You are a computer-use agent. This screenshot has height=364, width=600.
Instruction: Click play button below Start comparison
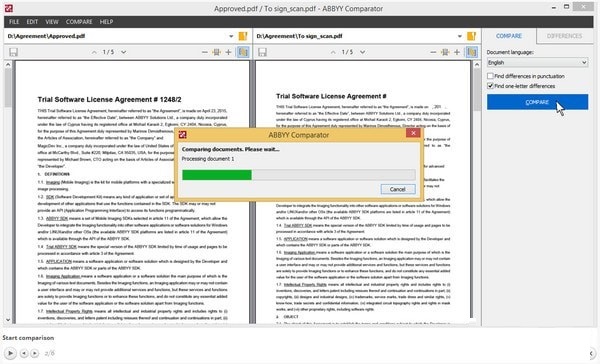(x=10, y=353)
